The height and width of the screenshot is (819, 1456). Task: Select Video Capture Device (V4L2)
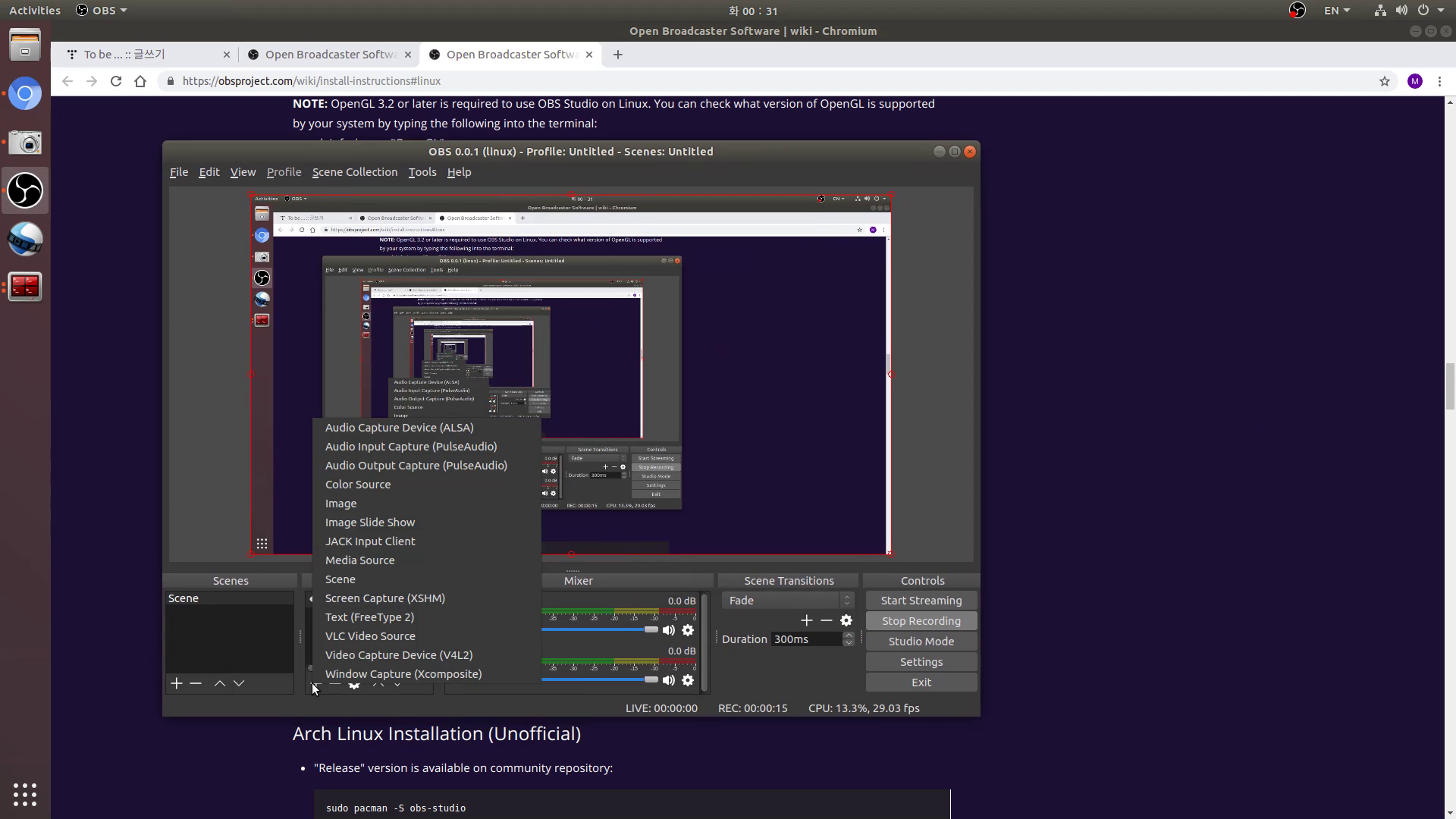tap(427, 655)
